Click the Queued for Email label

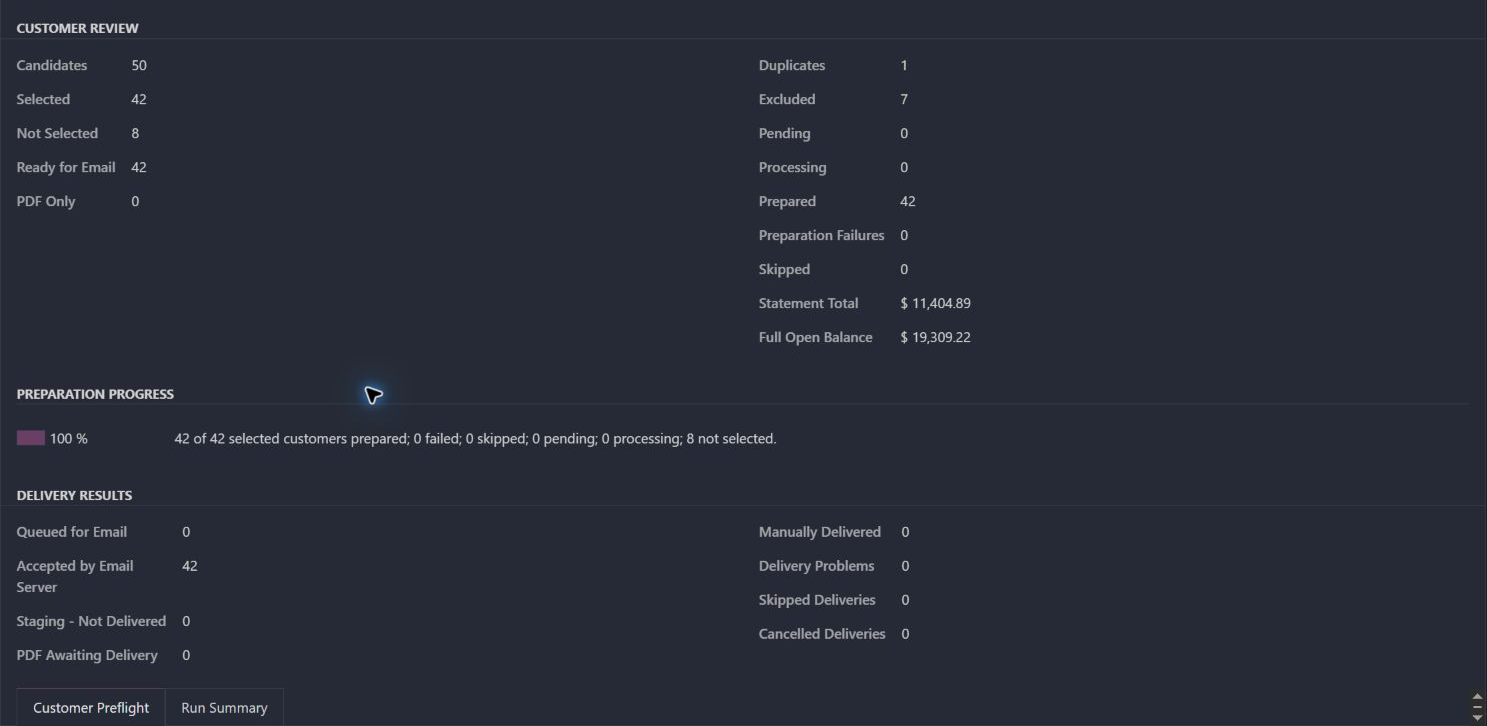tap(72, 532)
